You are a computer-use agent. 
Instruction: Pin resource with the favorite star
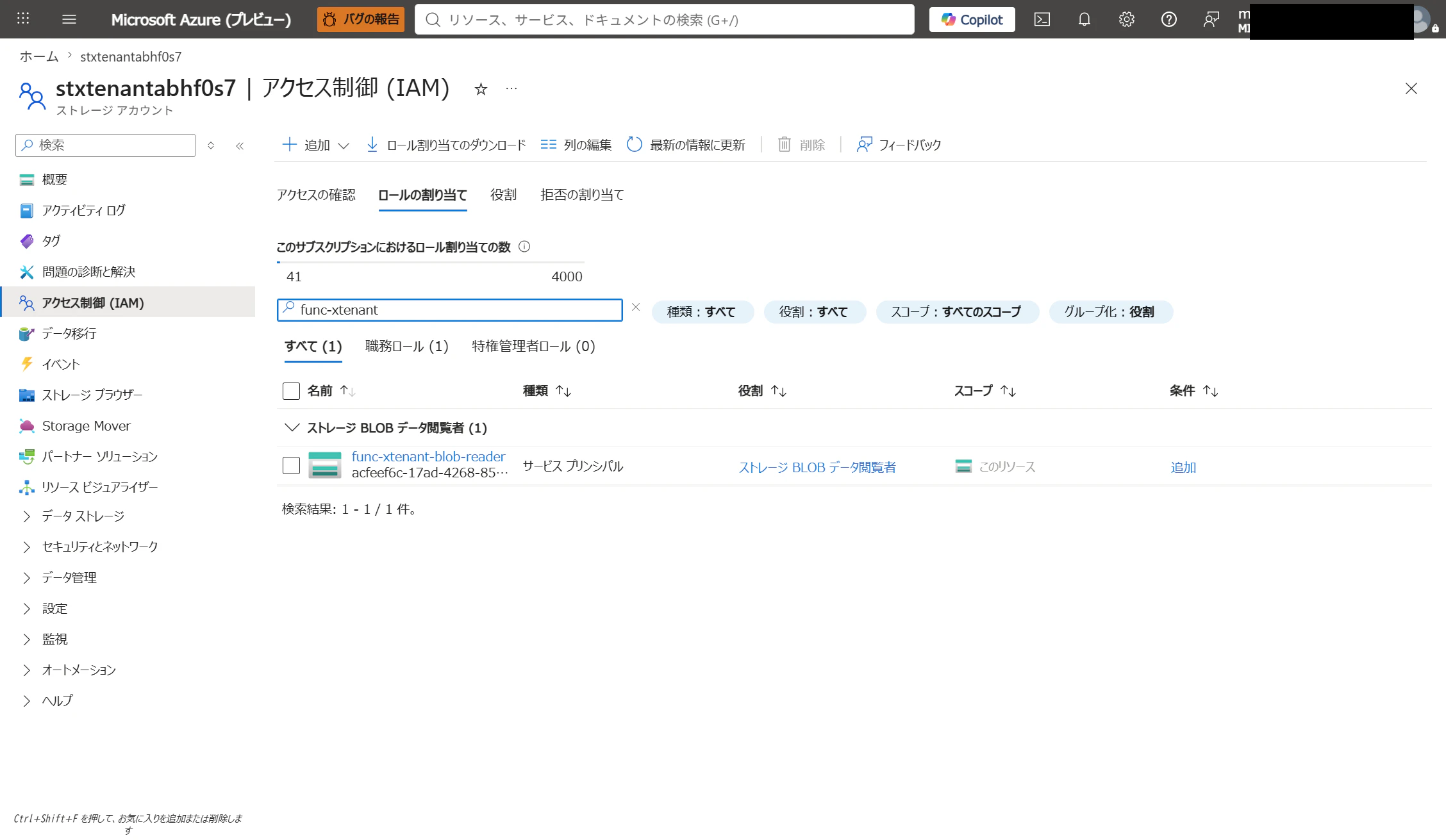pos(481,88)
